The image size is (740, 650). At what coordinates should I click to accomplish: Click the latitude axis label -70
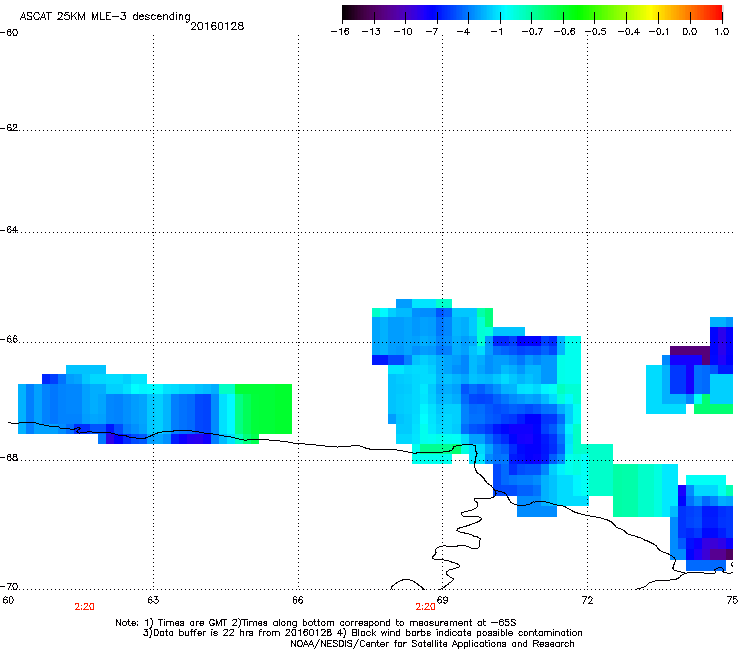[x=9, y=587]
